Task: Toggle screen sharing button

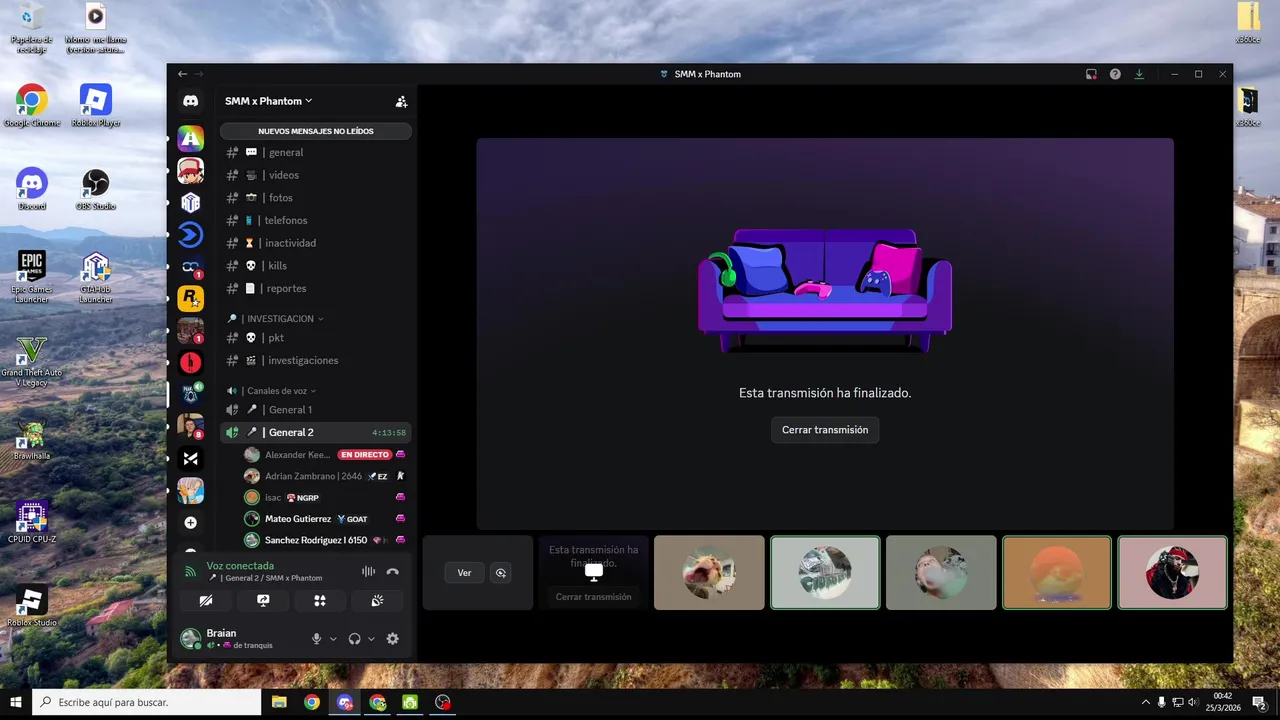Action: point(263,601)
